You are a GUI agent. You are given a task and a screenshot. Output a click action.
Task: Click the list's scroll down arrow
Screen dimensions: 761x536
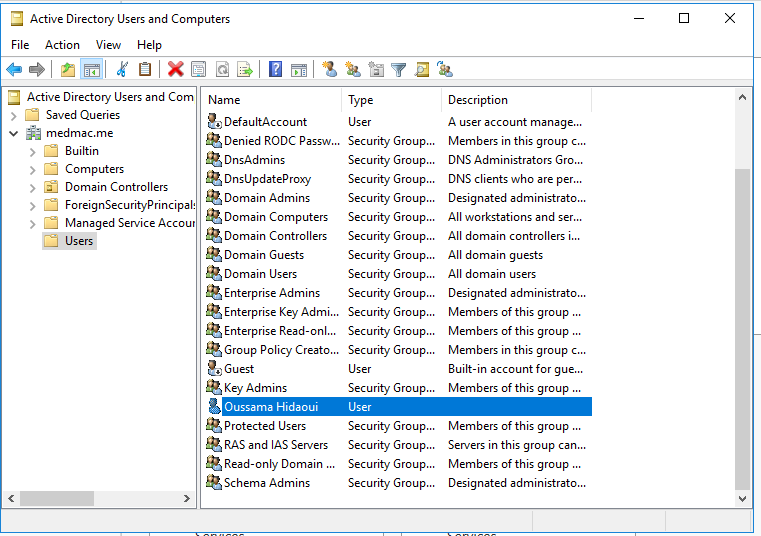tap(742, 499)
